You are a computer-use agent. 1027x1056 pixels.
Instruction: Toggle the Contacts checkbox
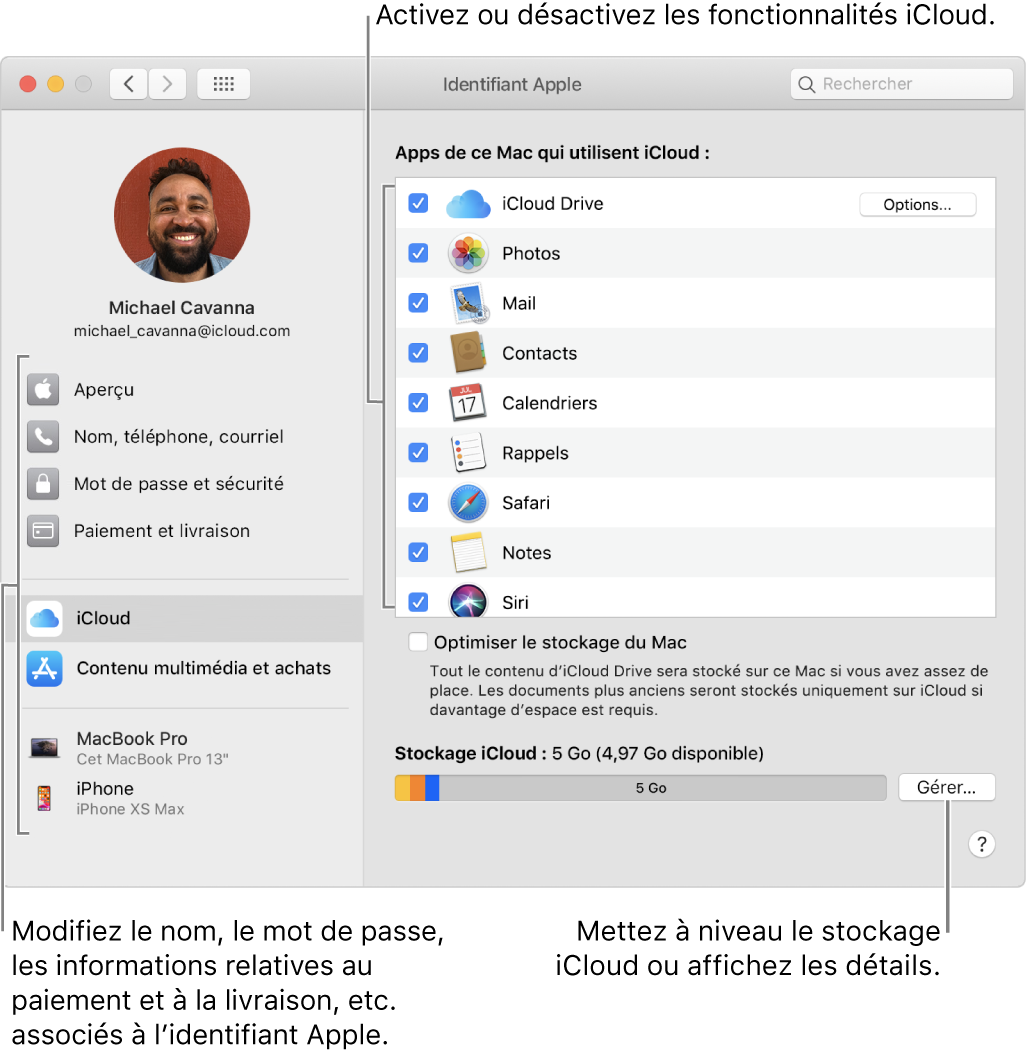point(418,352)
